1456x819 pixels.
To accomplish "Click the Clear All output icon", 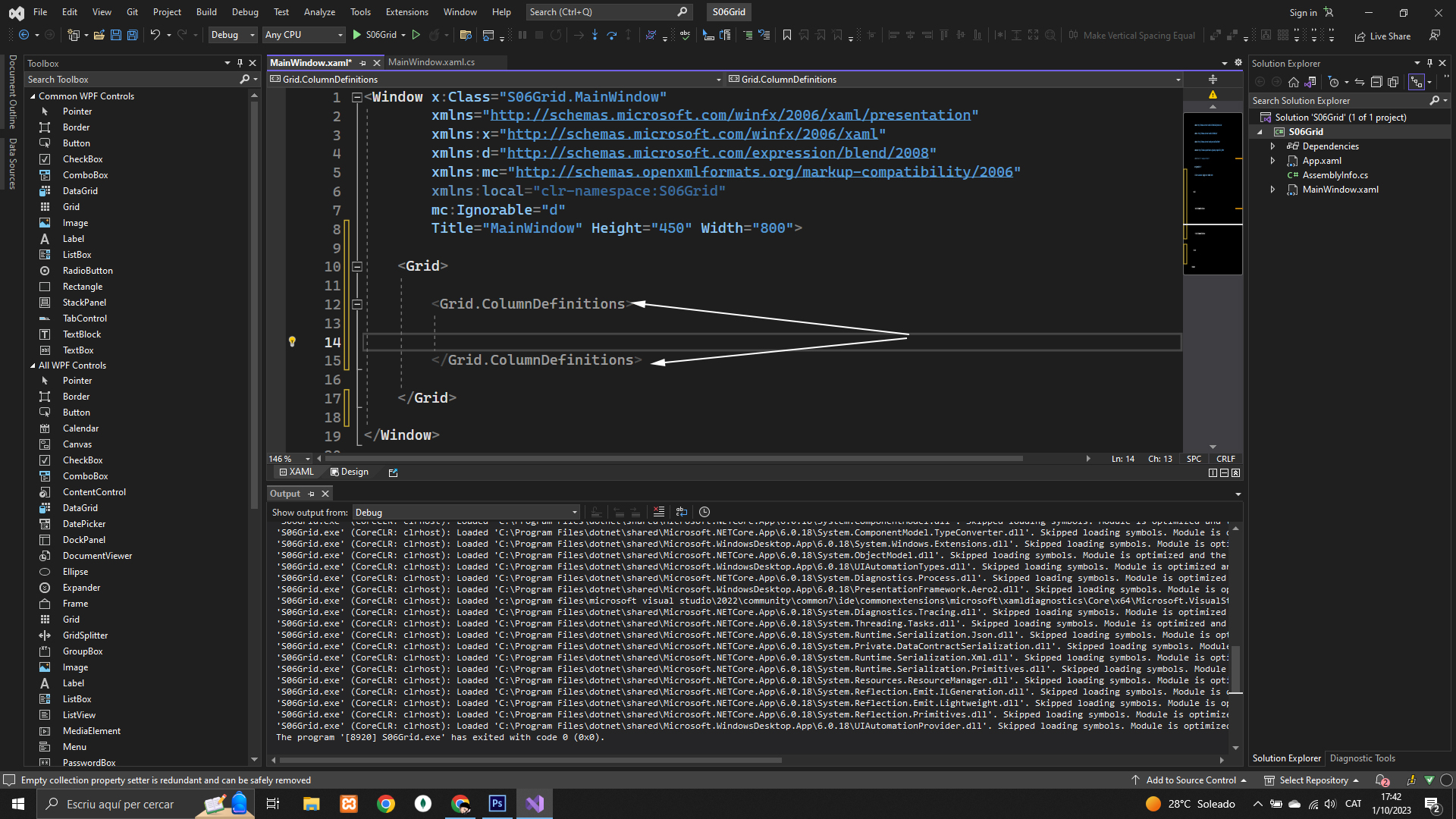I will (x=658, y=512).
